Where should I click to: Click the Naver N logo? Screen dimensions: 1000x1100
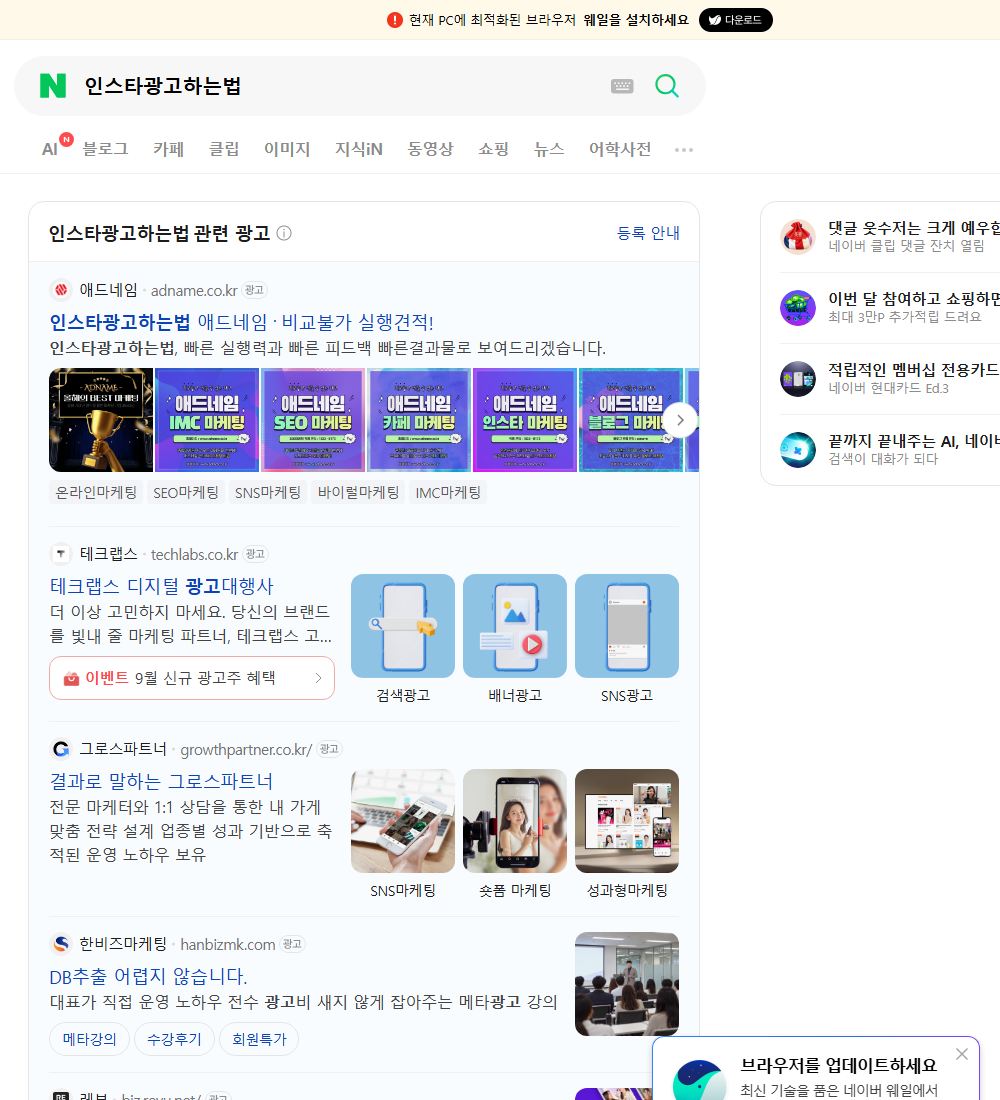click(x=53, y=86)
